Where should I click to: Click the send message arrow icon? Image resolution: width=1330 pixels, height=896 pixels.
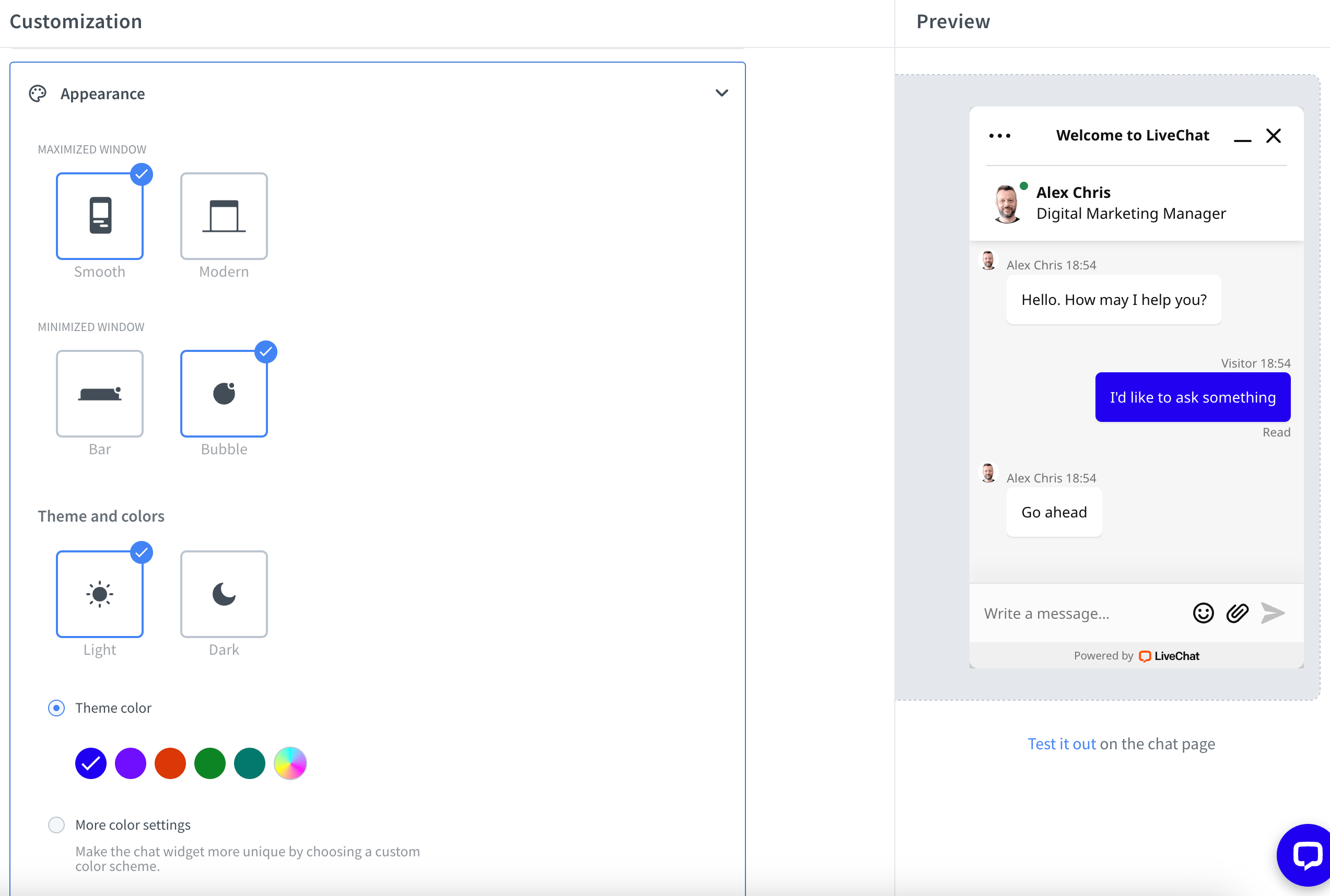pyautogui.click(x=1273, y=613)
